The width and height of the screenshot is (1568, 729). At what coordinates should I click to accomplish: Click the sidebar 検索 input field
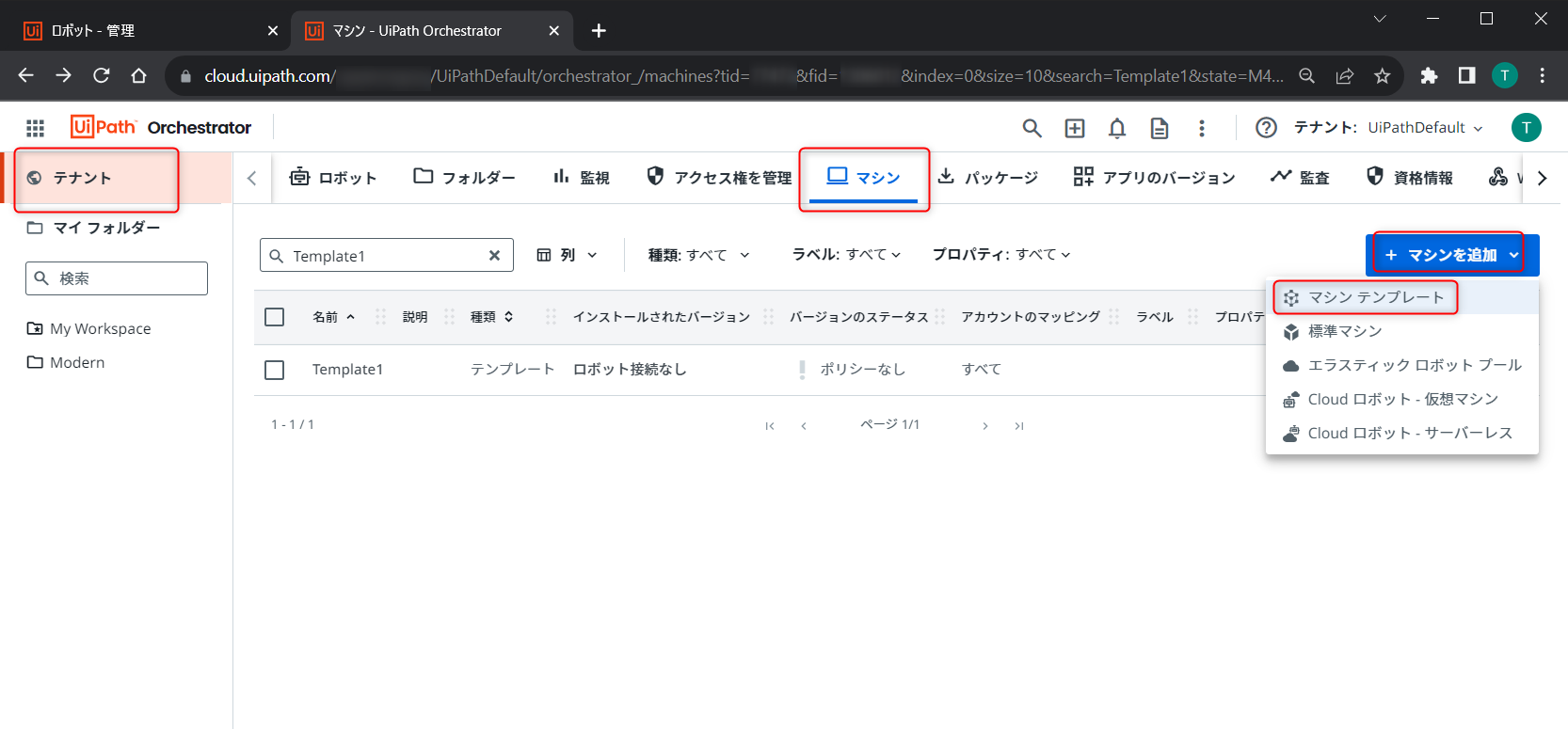click(117, 278)
